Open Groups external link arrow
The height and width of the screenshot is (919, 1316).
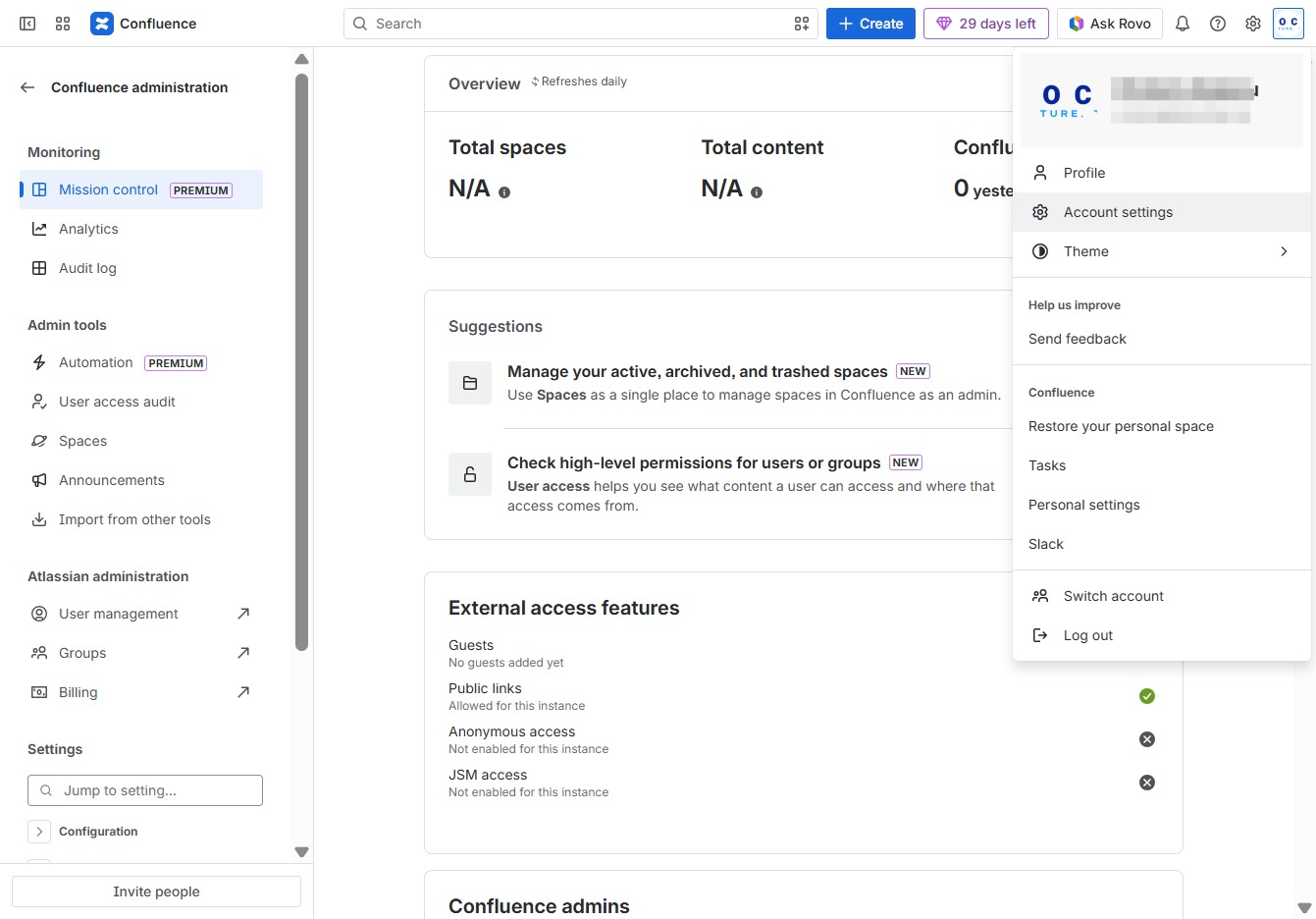click(x=243, y=653)
